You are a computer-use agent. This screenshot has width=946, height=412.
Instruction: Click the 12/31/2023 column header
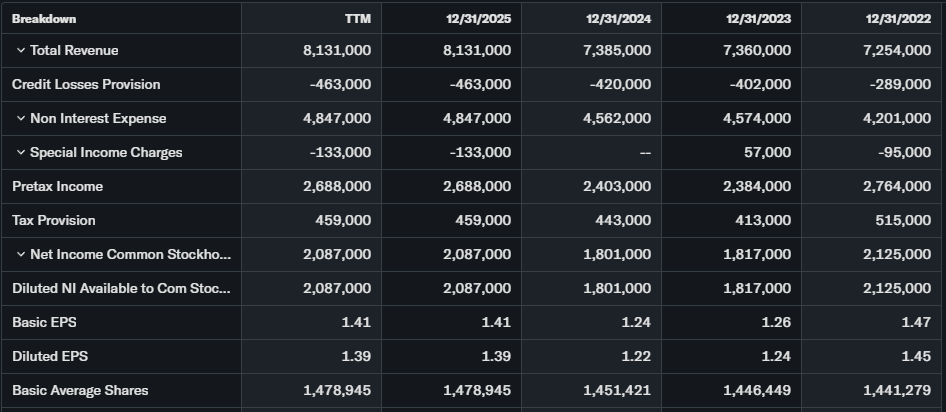[x=758, y=19]
